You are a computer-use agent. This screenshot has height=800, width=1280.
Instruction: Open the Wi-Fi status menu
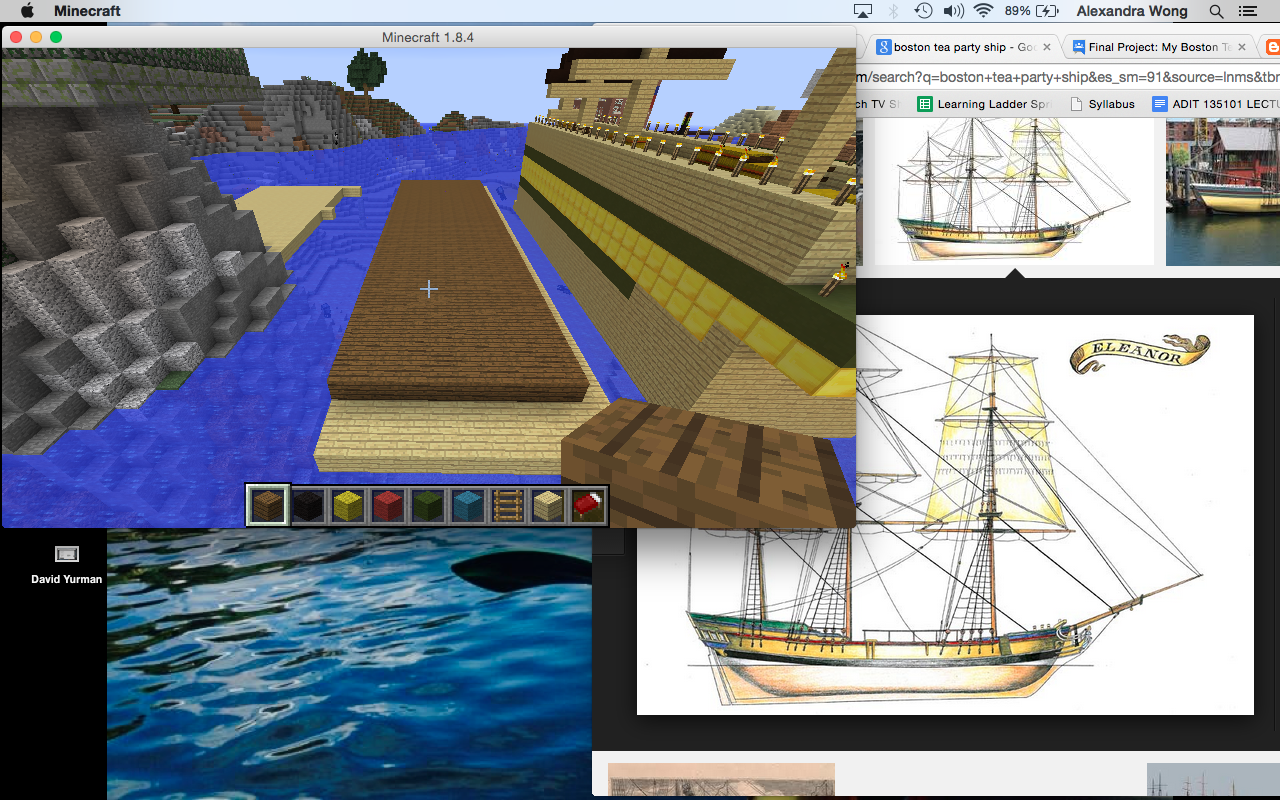[x=983, y=11]
